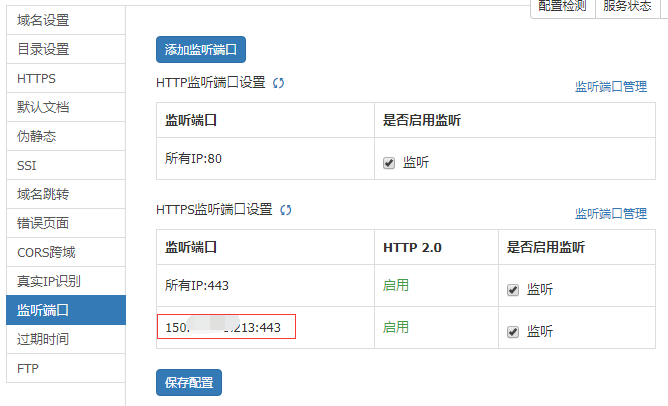Open 监听端口管理 link in HTTPS section
This screenshot has width=668, height=406.
click(x=610, y=214)
